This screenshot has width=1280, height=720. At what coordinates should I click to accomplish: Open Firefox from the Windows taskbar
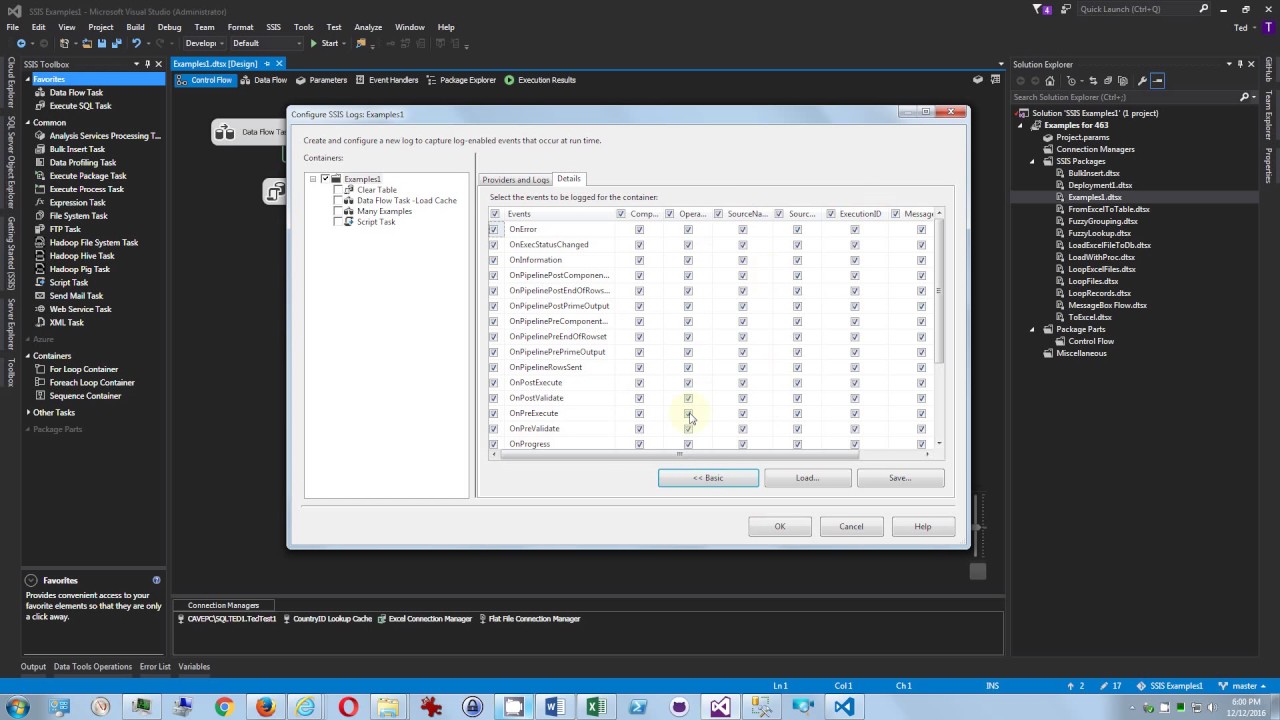265,707
